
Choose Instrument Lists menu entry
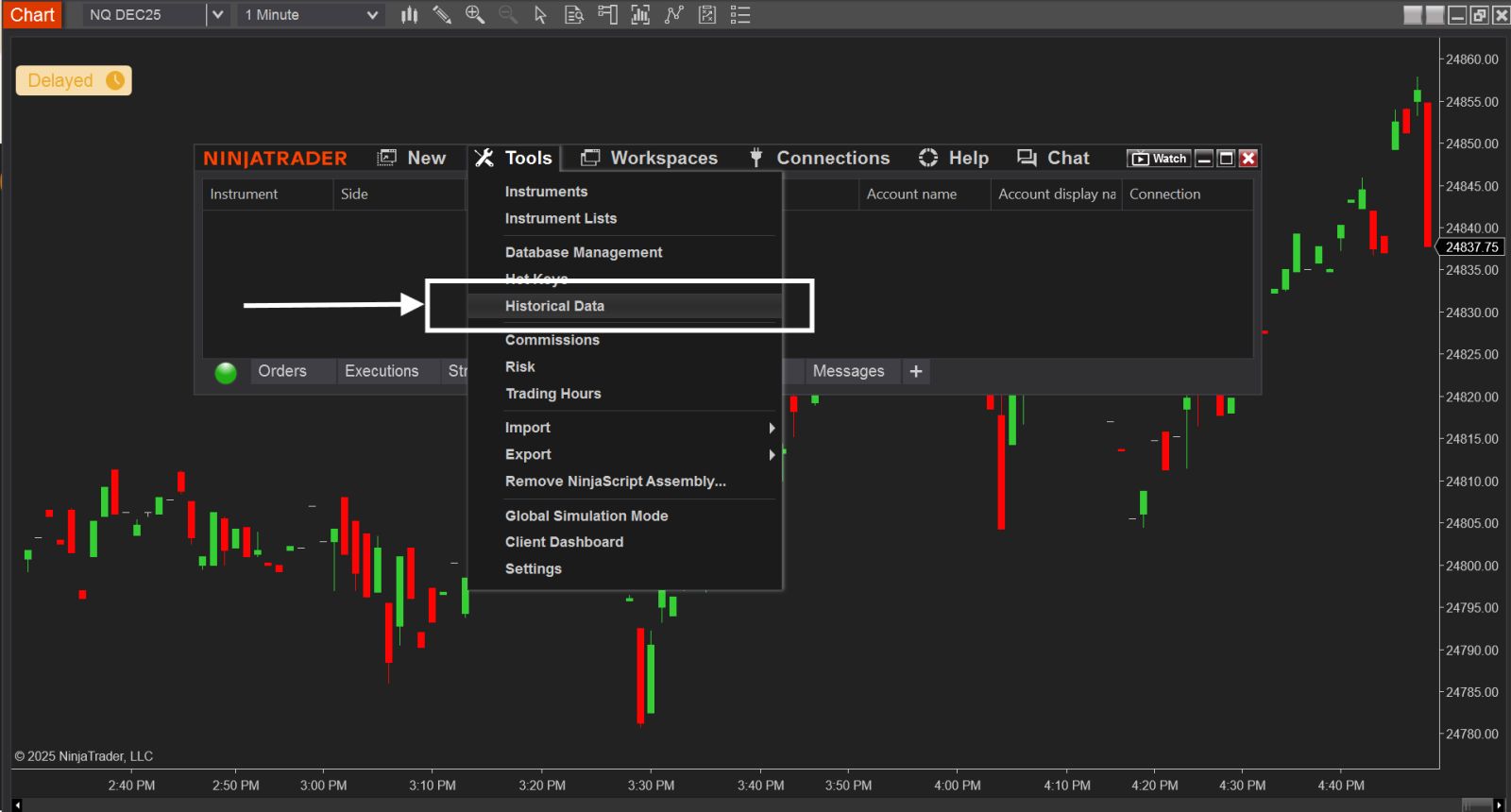561,218
